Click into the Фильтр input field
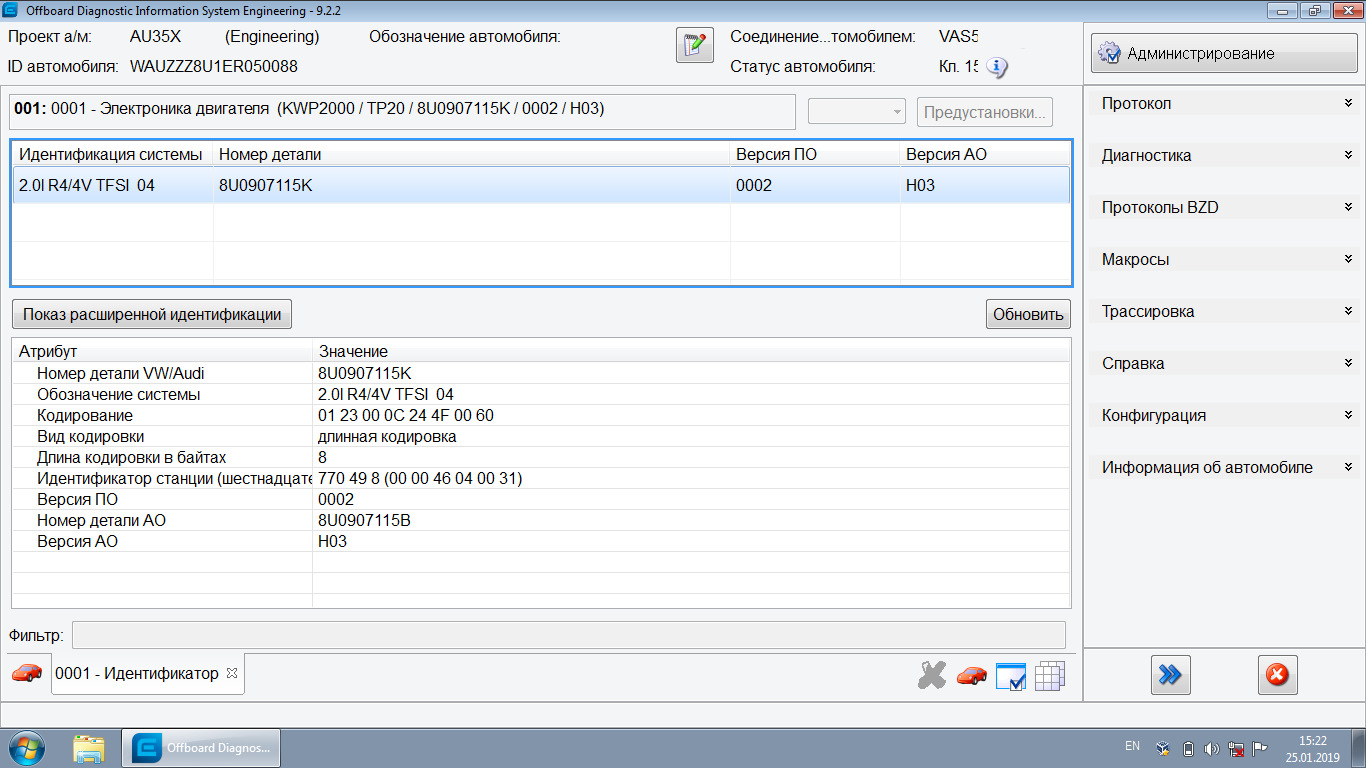 click(x=568, y=635)
